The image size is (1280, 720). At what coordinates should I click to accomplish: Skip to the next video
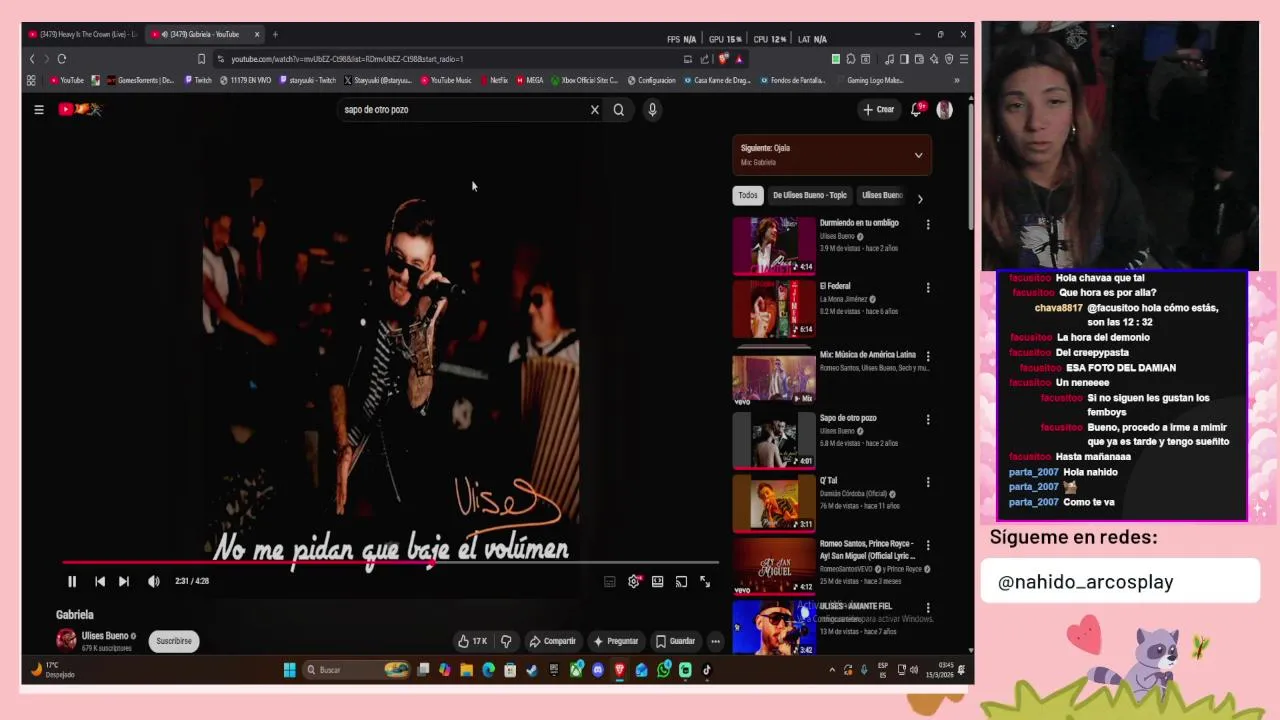[x=124, y=581]
